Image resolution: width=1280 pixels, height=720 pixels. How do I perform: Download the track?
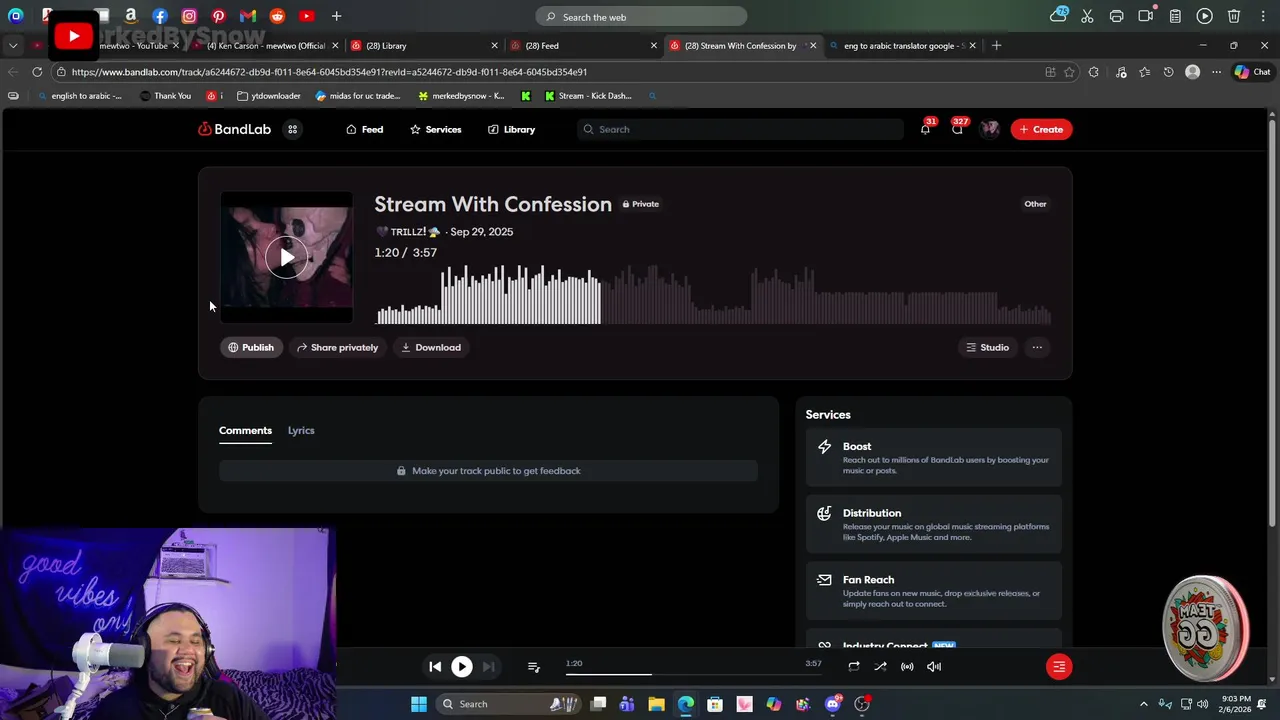pos(431,347)
